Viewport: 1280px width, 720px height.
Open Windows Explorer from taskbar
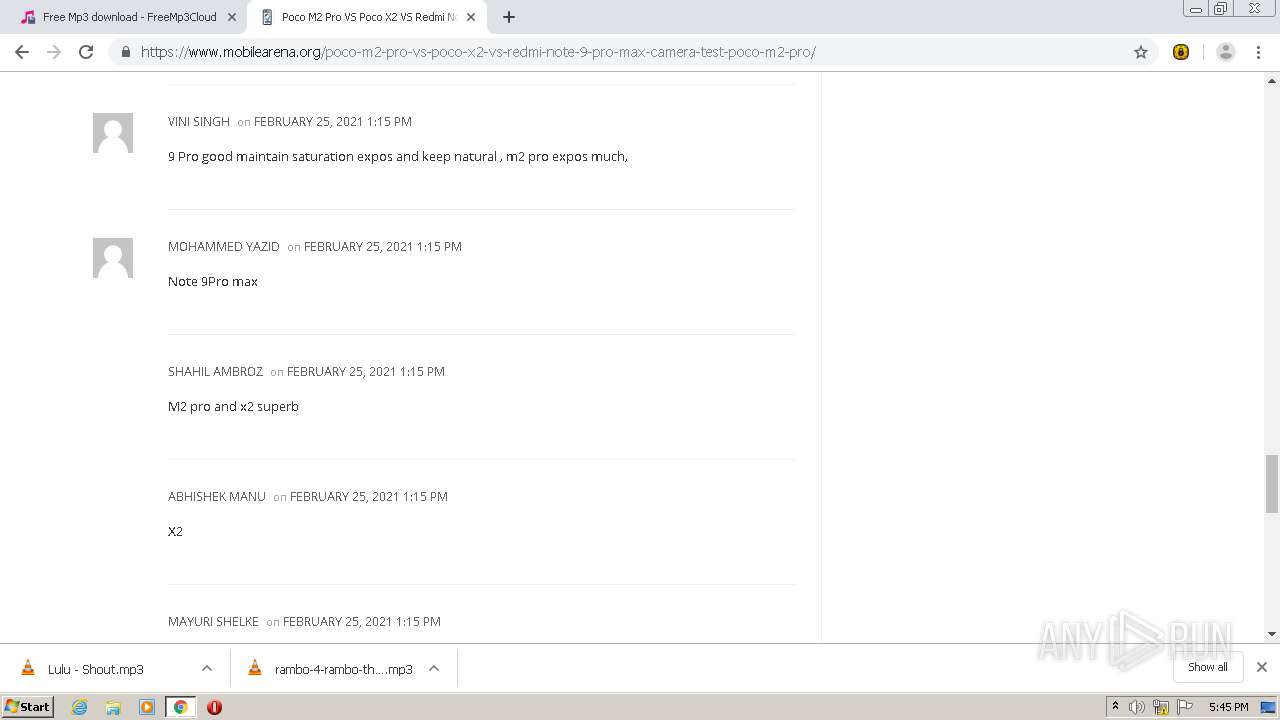tap(113, 707)
